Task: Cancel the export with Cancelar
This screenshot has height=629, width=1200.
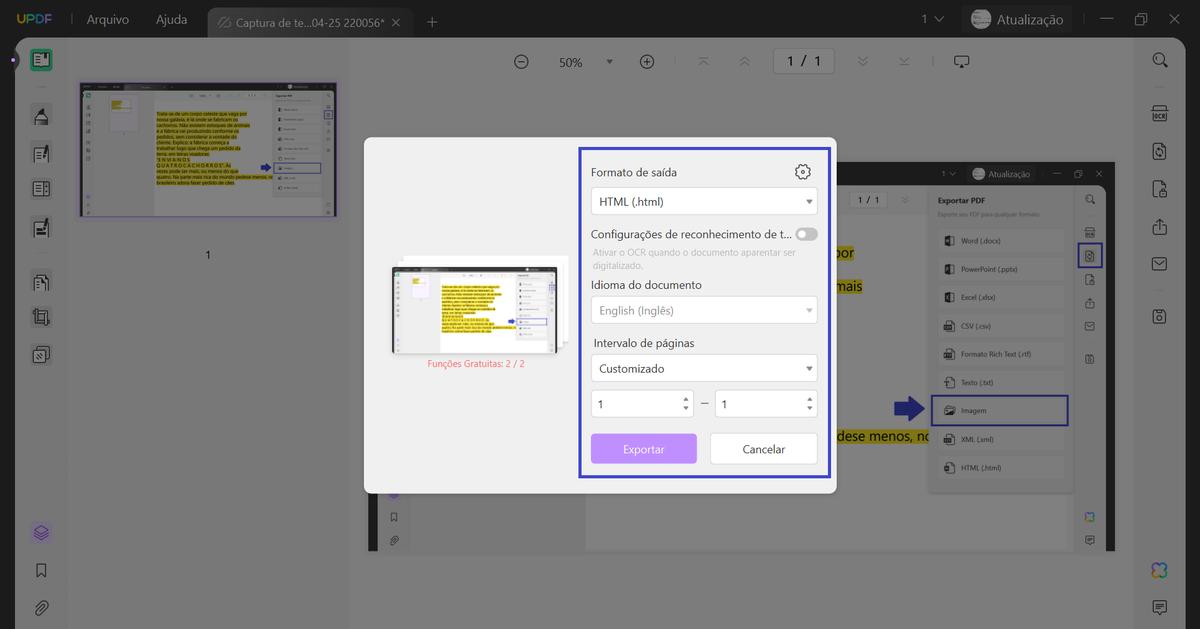Action: pyautogui.click(x=763, y=448)
